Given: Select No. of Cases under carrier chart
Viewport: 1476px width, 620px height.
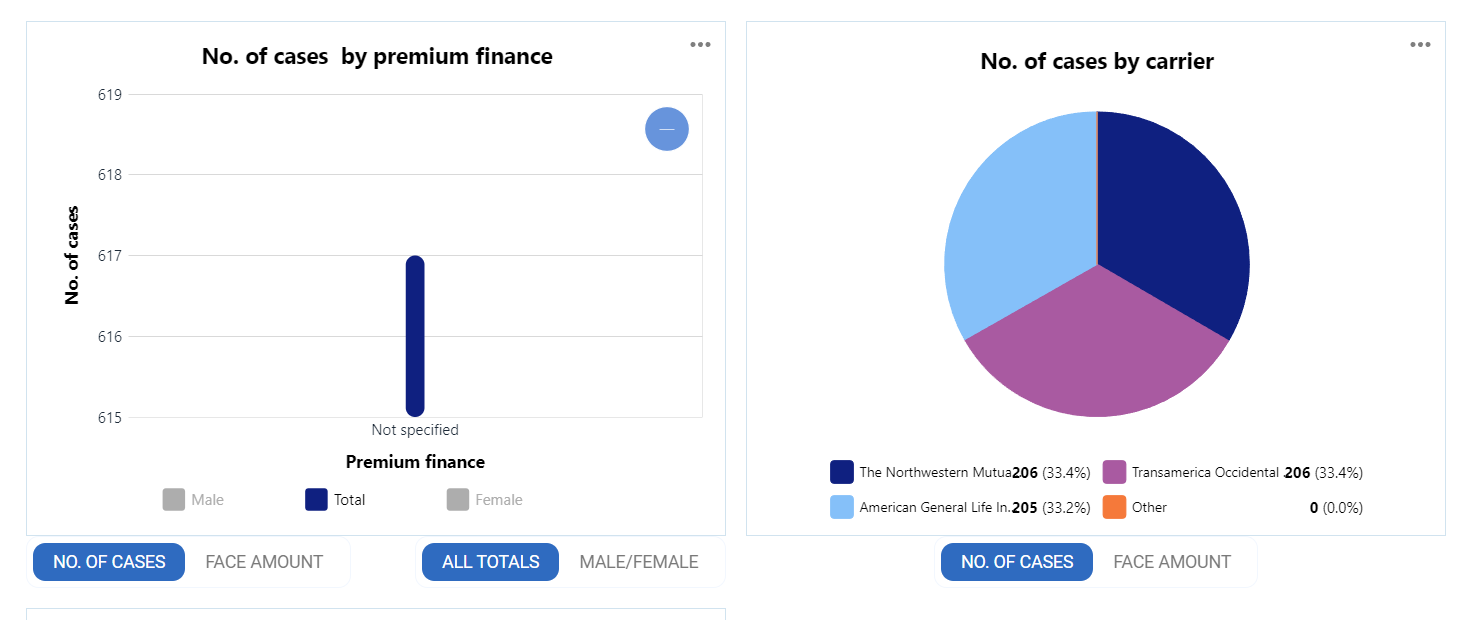Looking at the screenshot, I should 1017,562.
